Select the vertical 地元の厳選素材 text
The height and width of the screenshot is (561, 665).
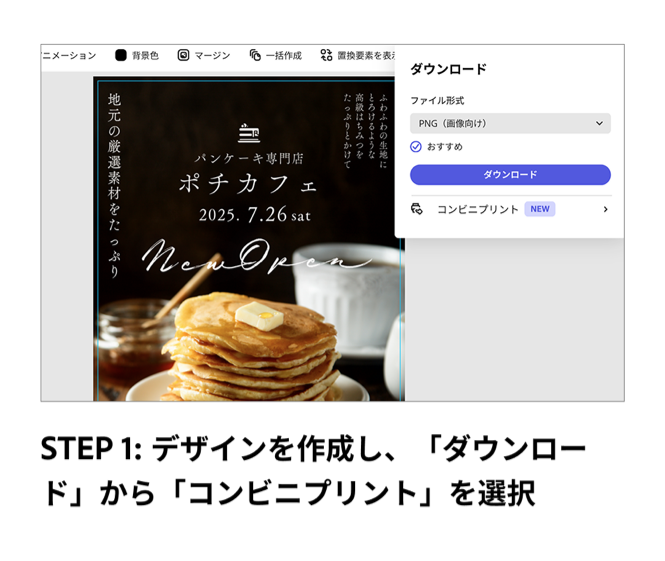[x=114, y=185]
